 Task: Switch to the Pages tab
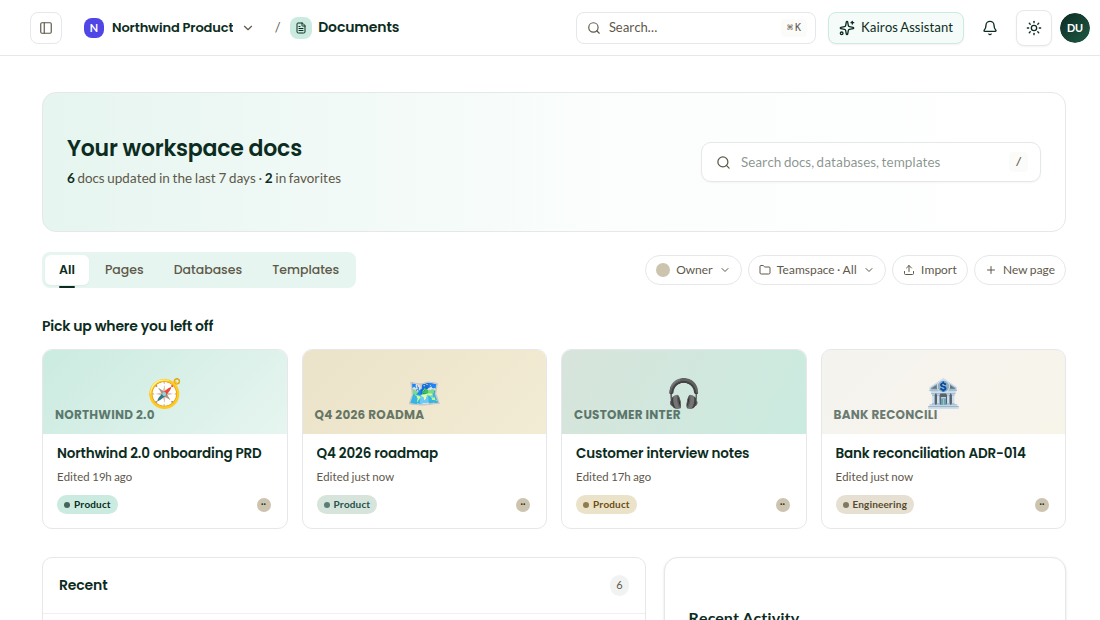(x=124, y=269)
